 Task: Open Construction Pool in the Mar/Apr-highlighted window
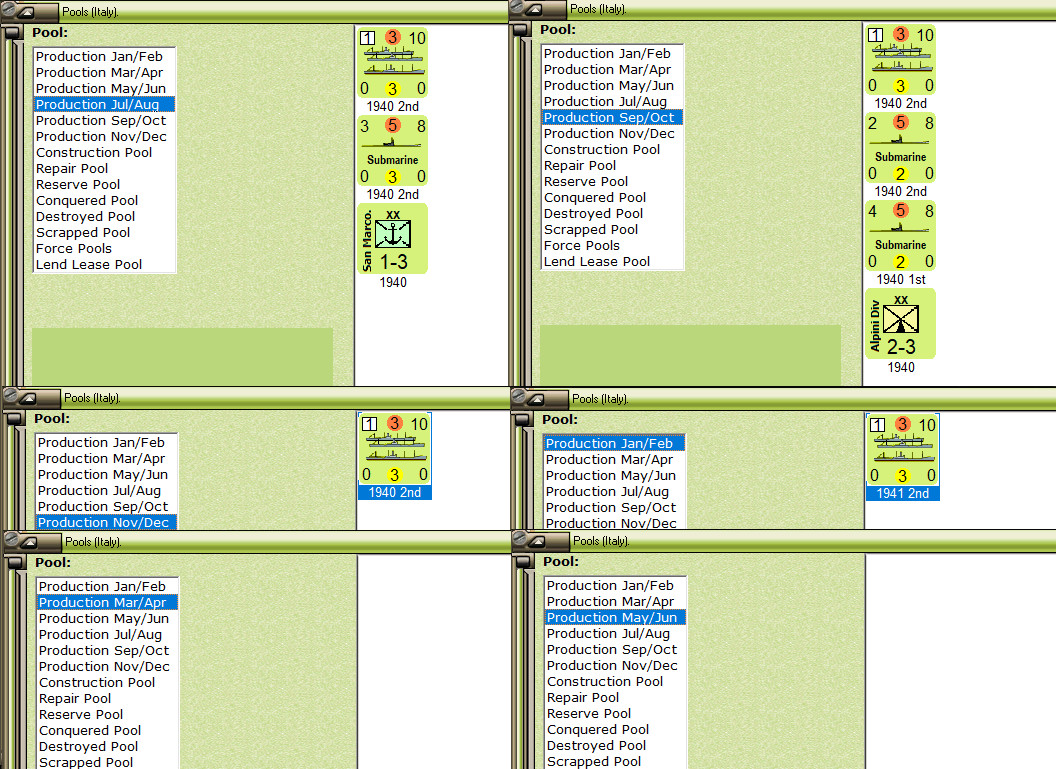(x=107, y=683)
